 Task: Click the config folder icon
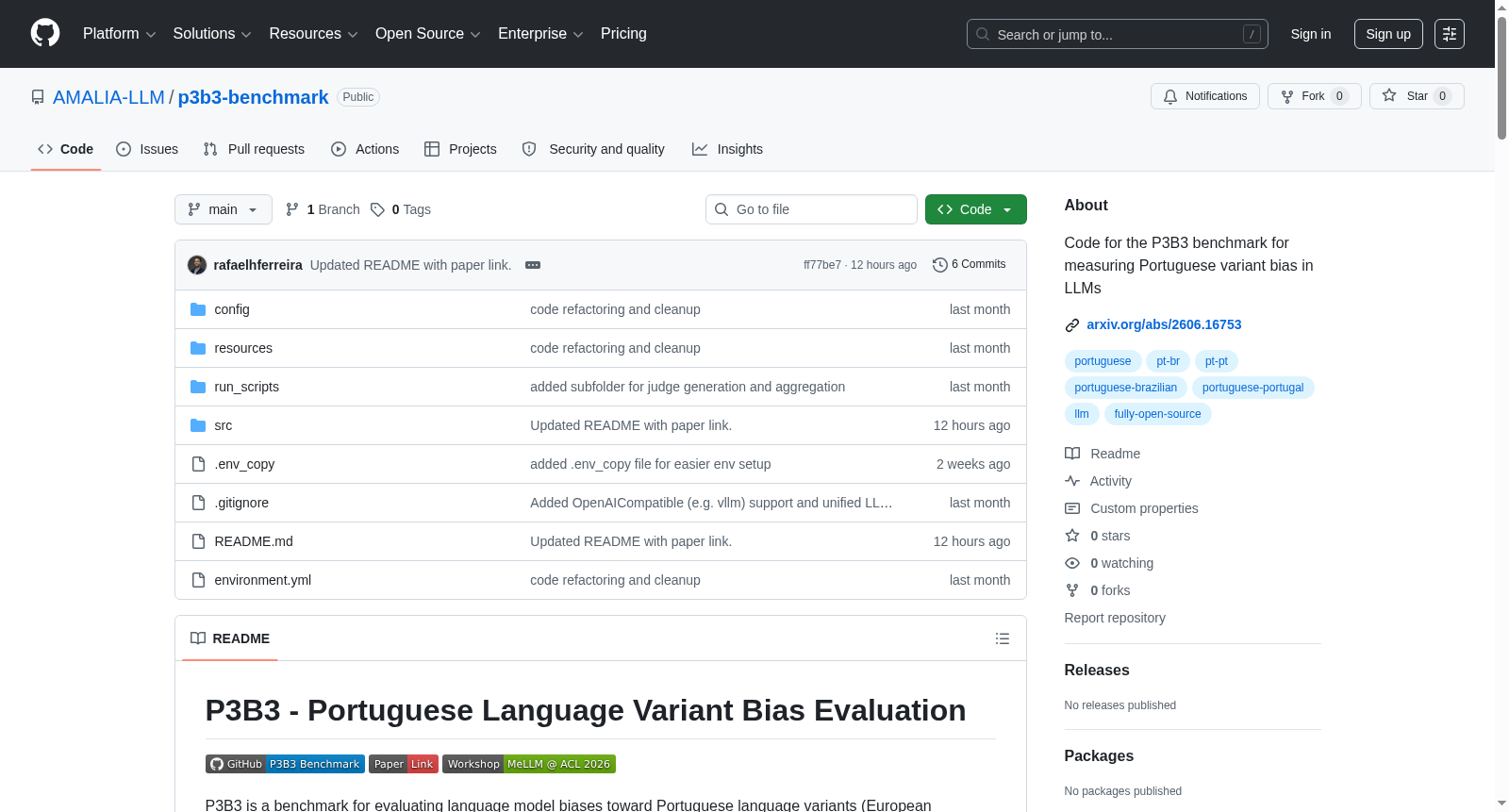[x=198, y=309]
